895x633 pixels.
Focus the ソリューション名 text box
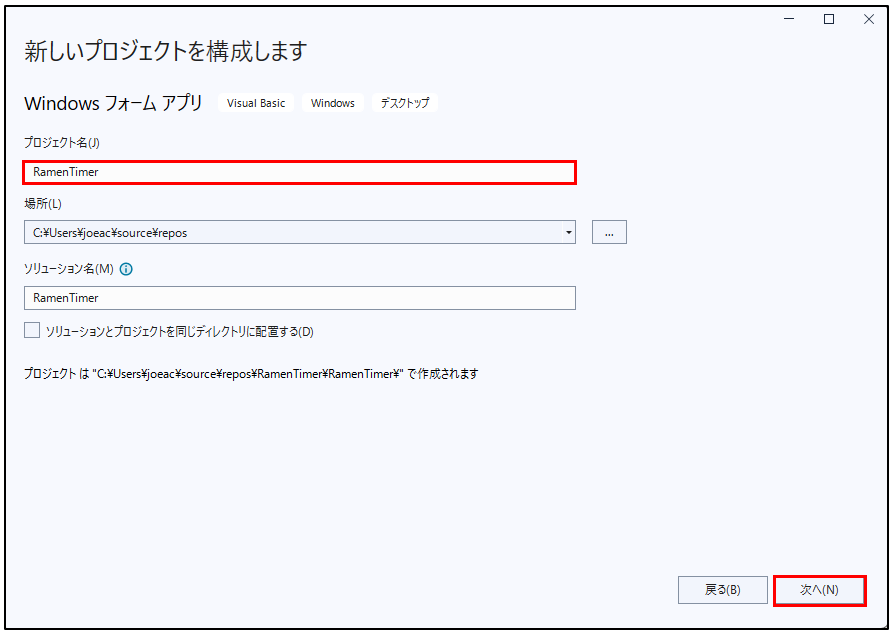click(x=299, y=298)
